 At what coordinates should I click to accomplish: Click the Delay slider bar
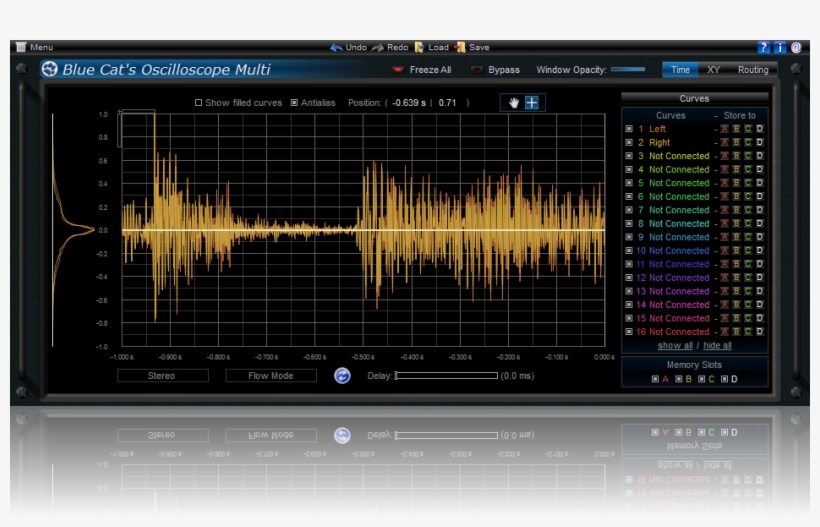point(446,376)
